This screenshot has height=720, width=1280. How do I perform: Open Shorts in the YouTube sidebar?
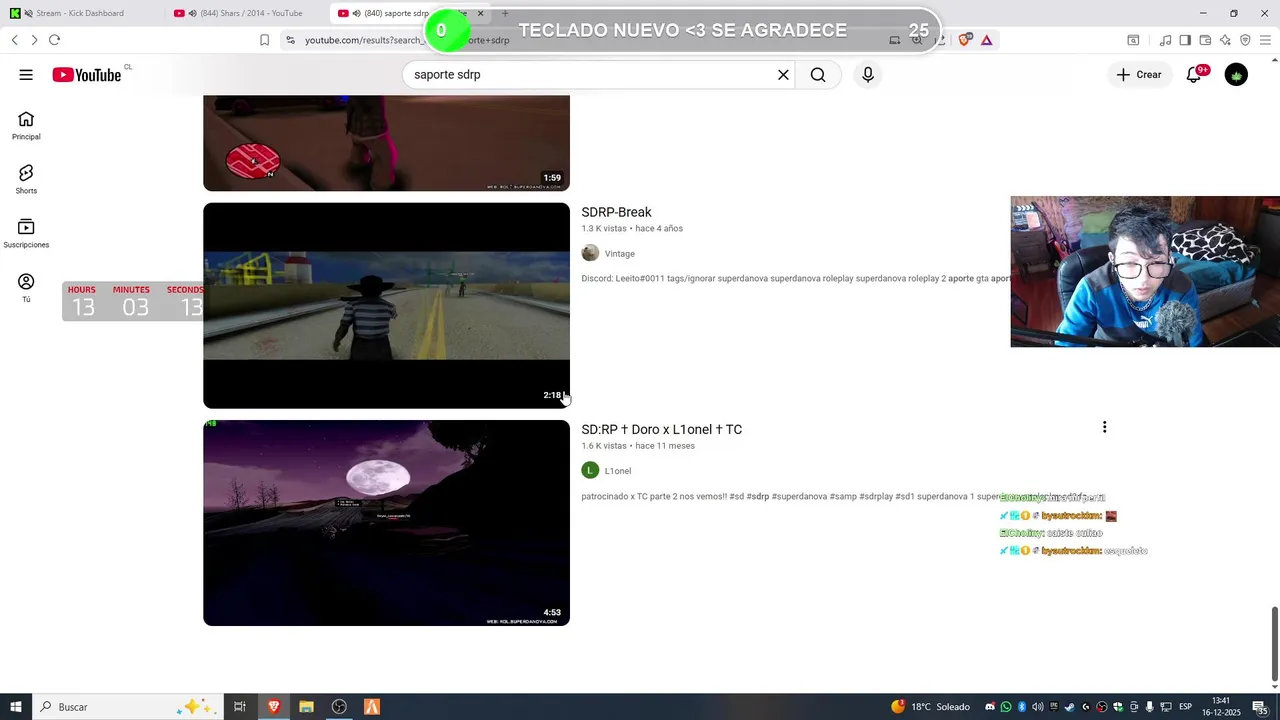pyautogui.click(x=26, y=179)
